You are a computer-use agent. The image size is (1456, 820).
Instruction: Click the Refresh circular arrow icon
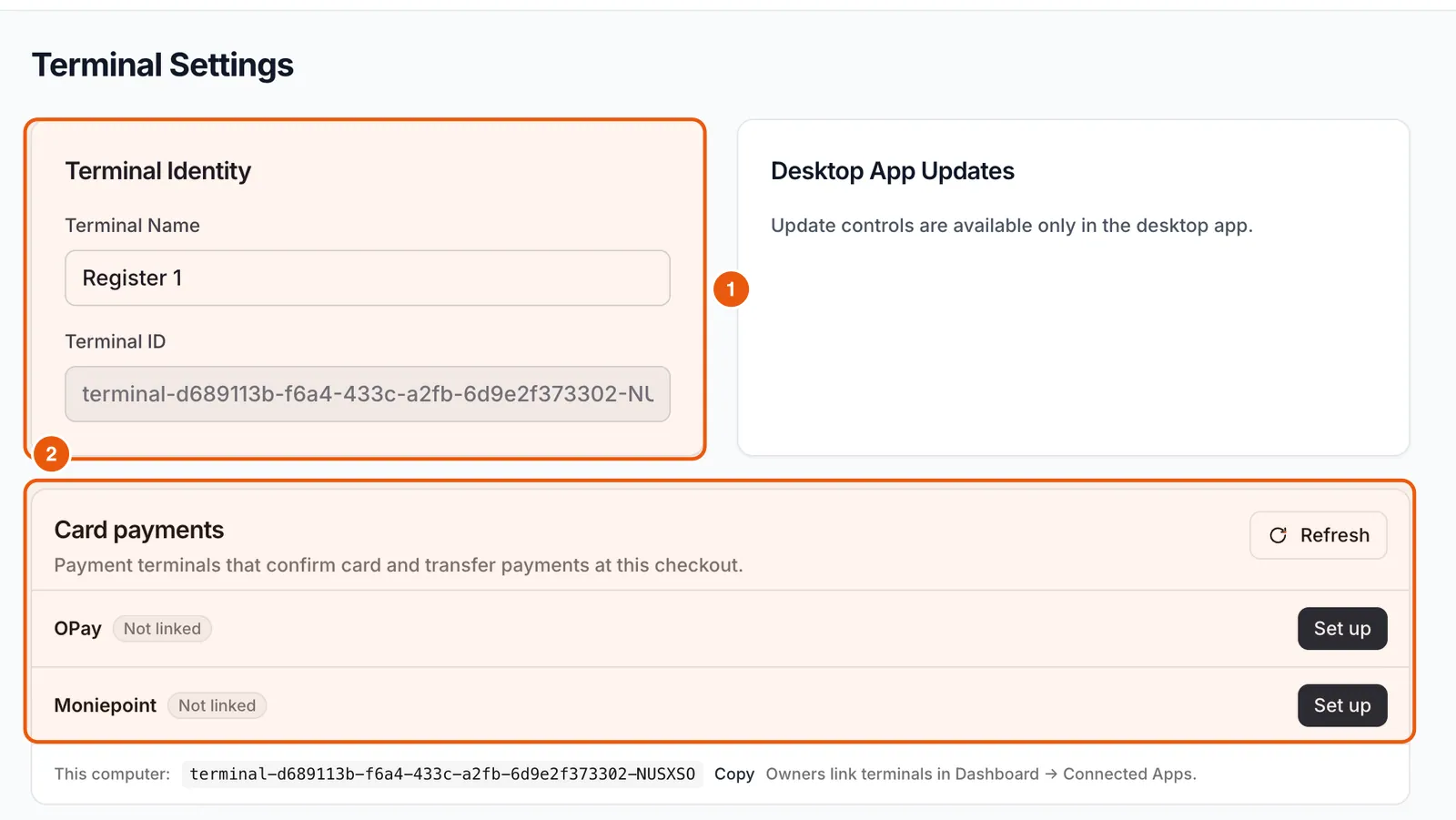pos(1278,535)
